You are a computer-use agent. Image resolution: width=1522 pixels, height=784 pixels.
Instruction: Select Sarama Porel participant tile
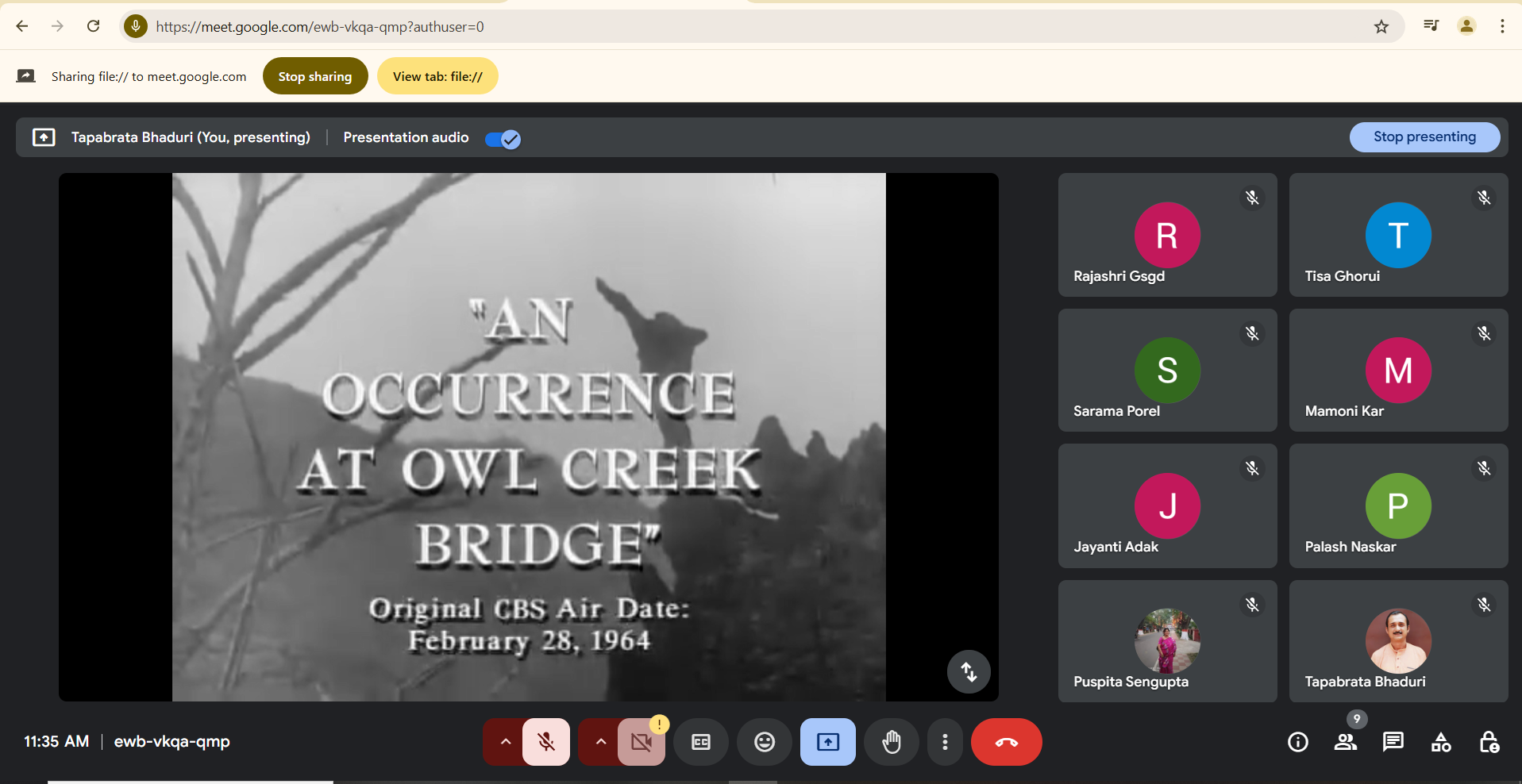[1167, 371]
